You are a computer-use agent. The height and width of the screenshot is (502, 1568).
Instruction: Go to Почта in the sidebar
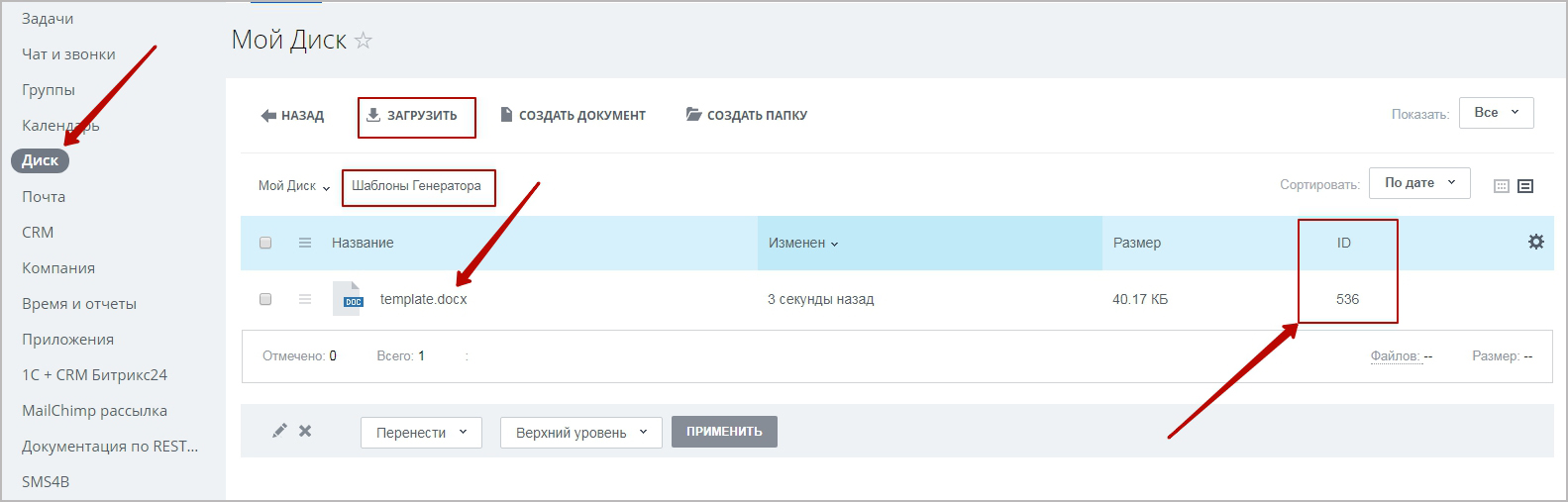(44, 197)
